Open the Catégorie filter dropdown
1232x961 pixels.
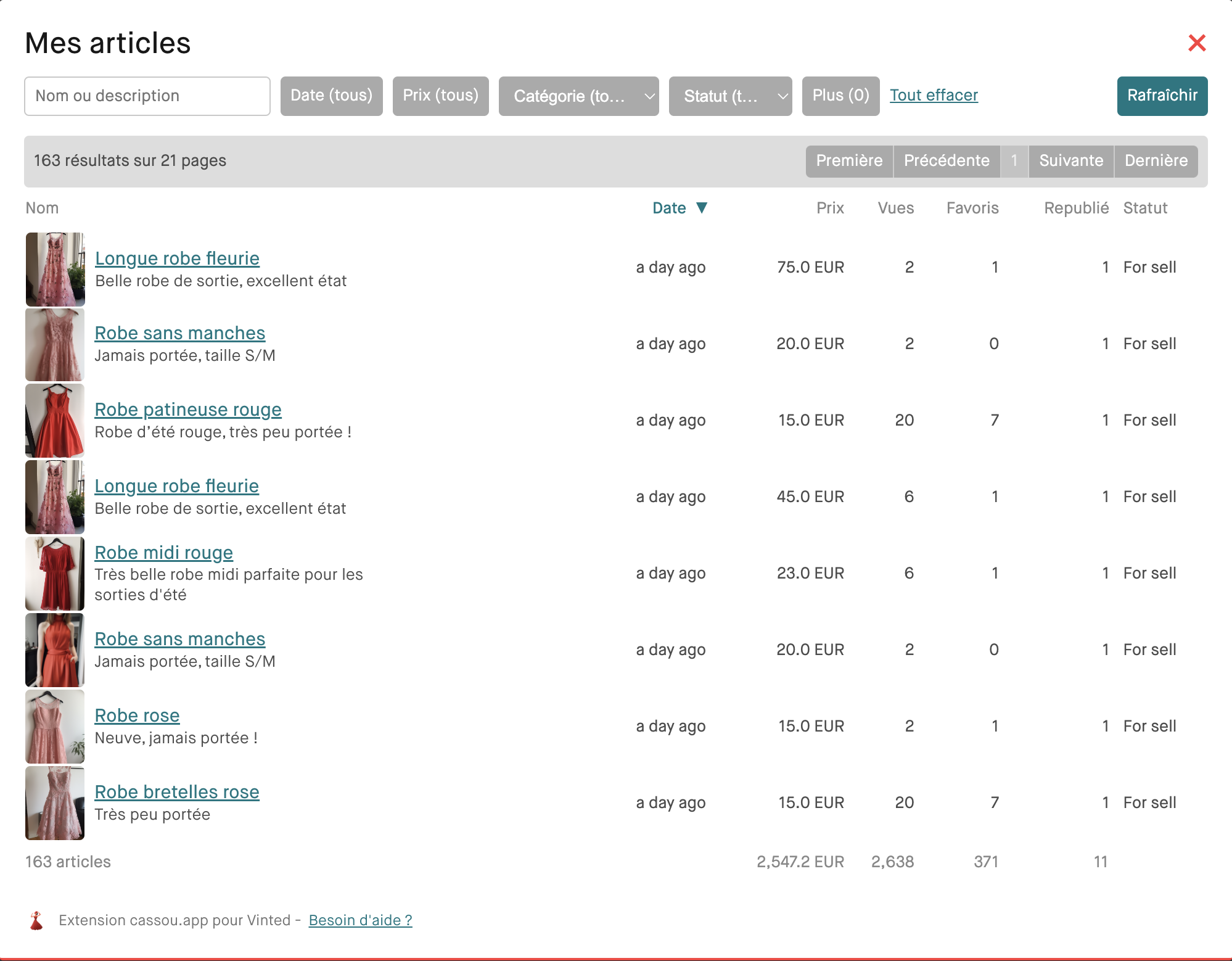pyautogui.click(x=578, y=96)
